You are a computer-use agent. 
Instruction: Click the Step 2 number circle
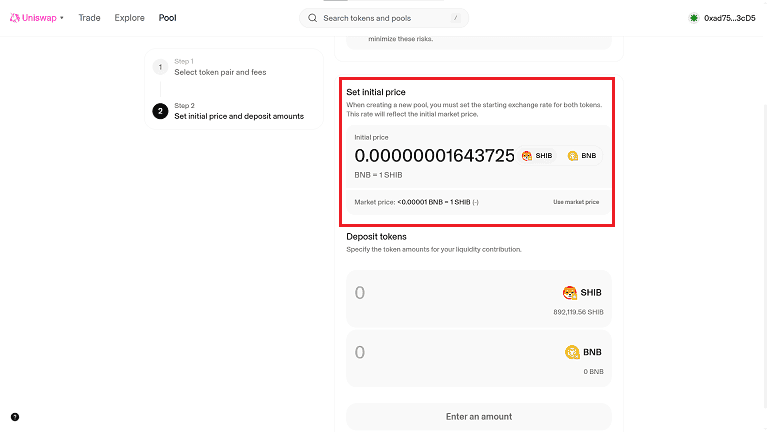[x=160, y=111]
